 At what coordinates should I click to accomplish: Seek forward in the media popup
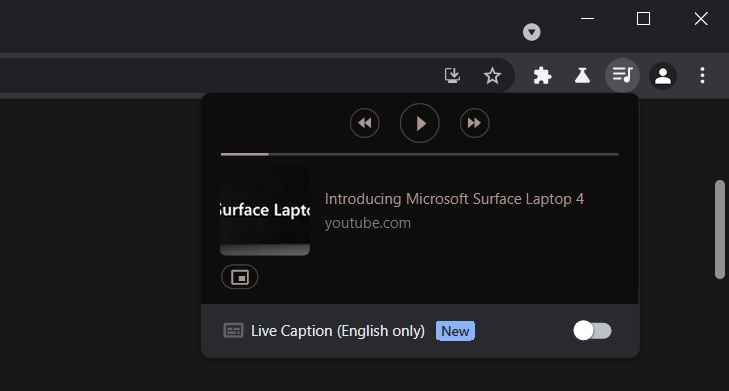[x=474, y=123]
